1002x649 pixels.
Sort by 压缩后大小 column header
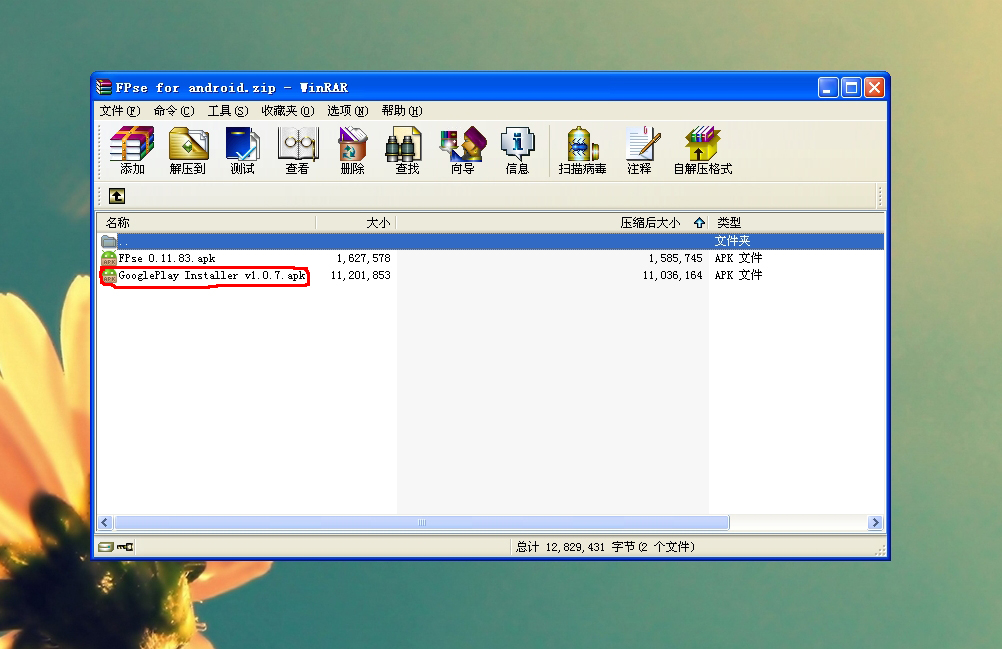[553, 222]
